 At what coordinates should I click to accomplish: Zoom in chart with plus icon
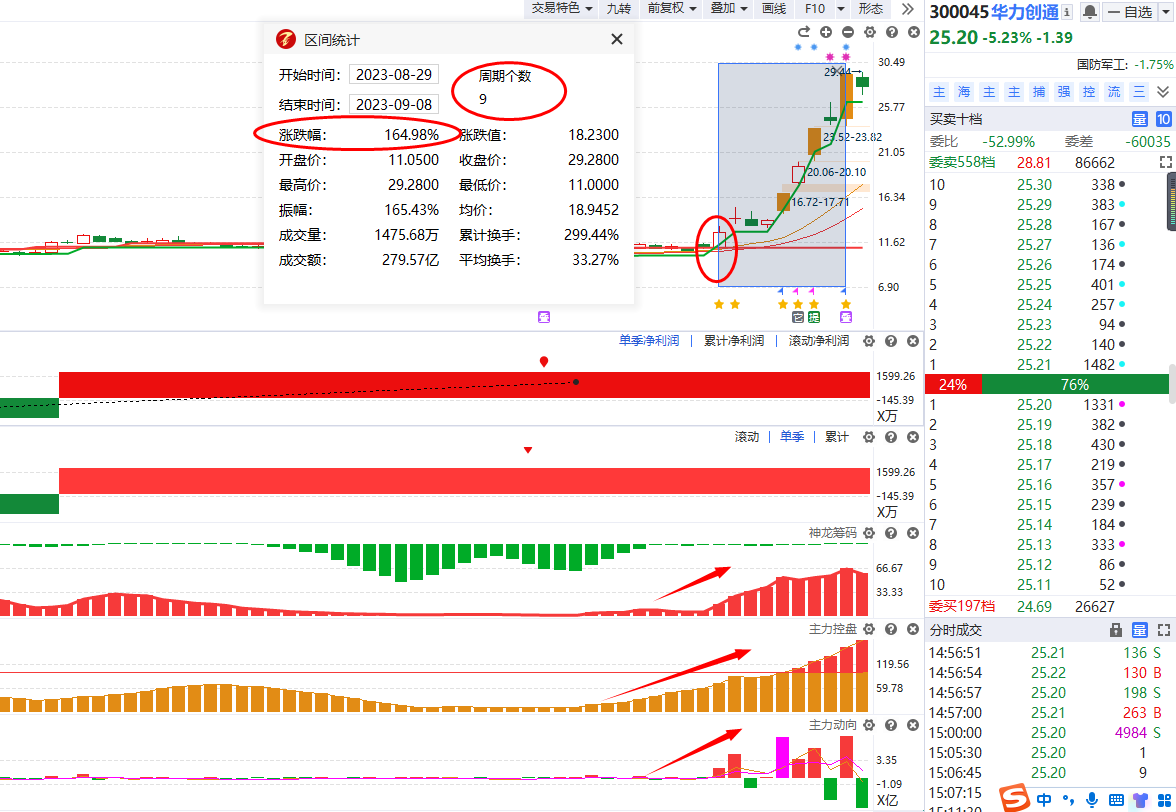coord(826,31)
